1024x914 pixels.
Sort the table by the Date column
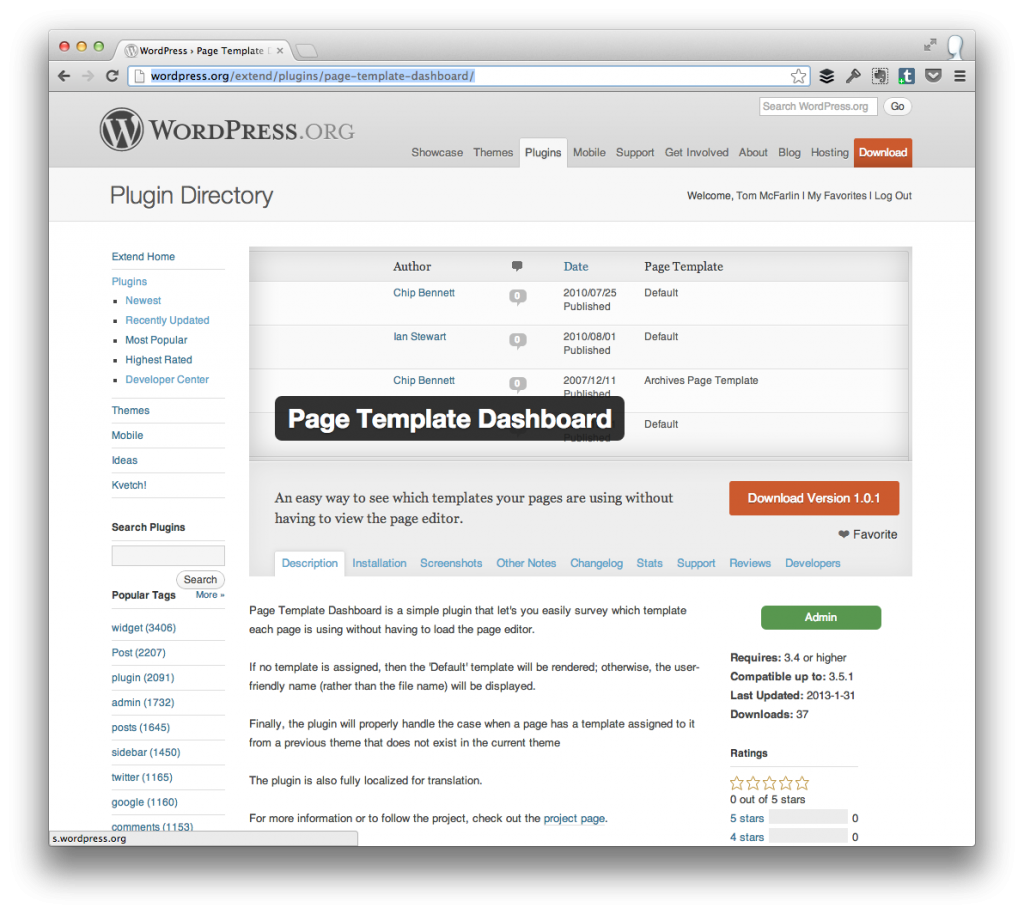pyautogui.click(x=576, y=266)
